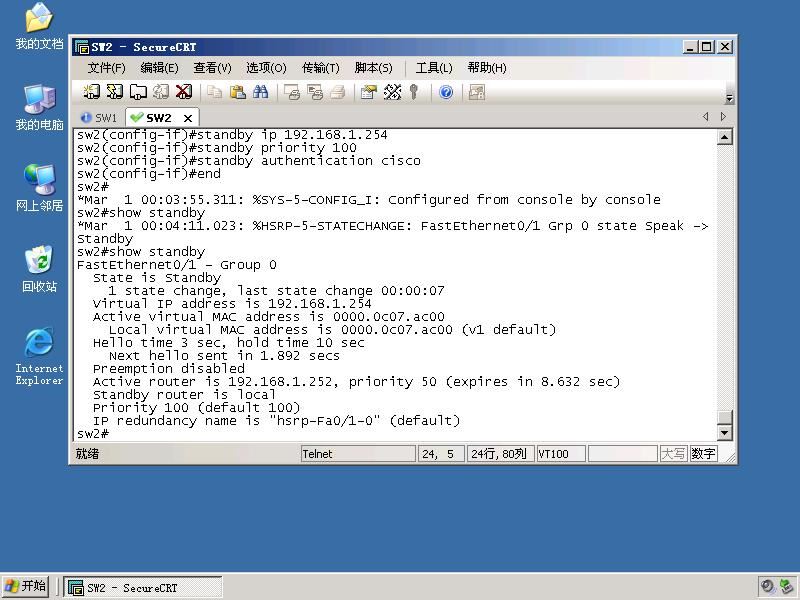
Task: Click the Disconnect red X icon
Action: [184, 92]
